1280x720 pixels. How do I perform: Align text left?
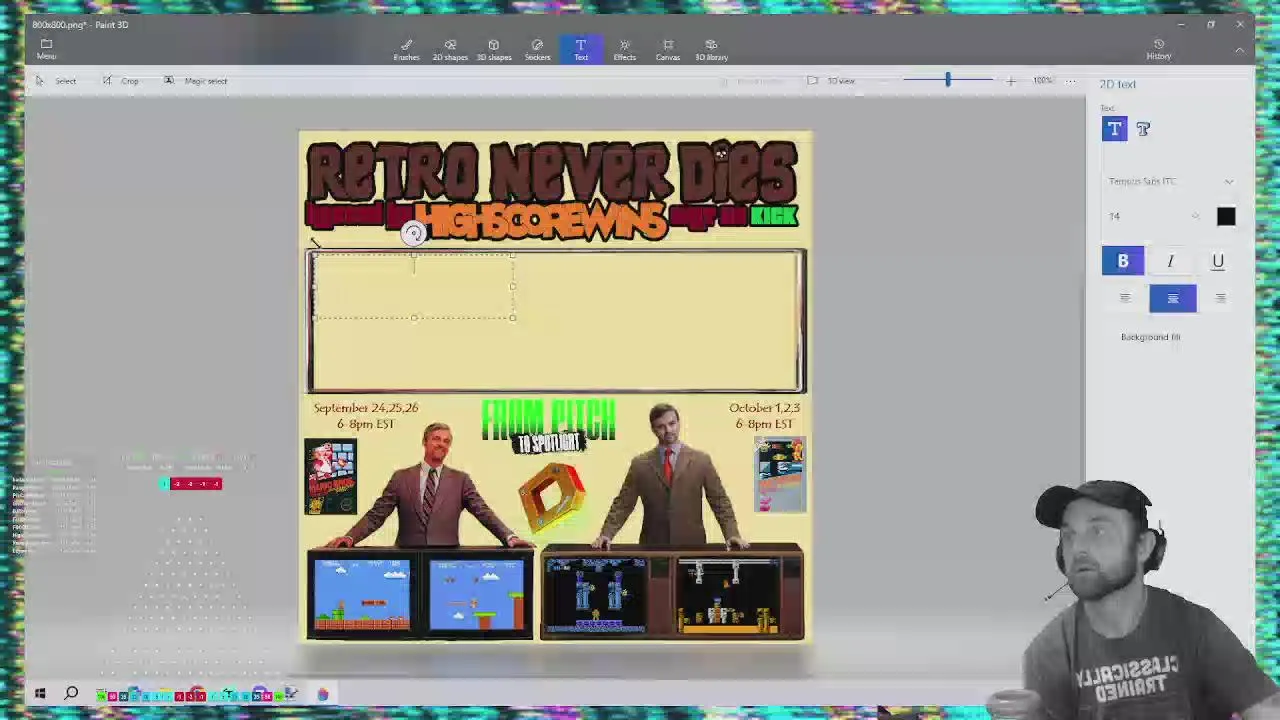pos(1125,298)
